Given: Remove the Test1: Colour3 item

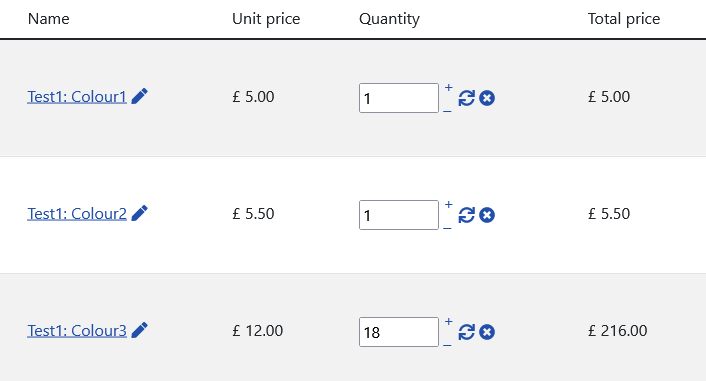Looking at the screenshot, I should pyautogui.click(x=487, y=332).
